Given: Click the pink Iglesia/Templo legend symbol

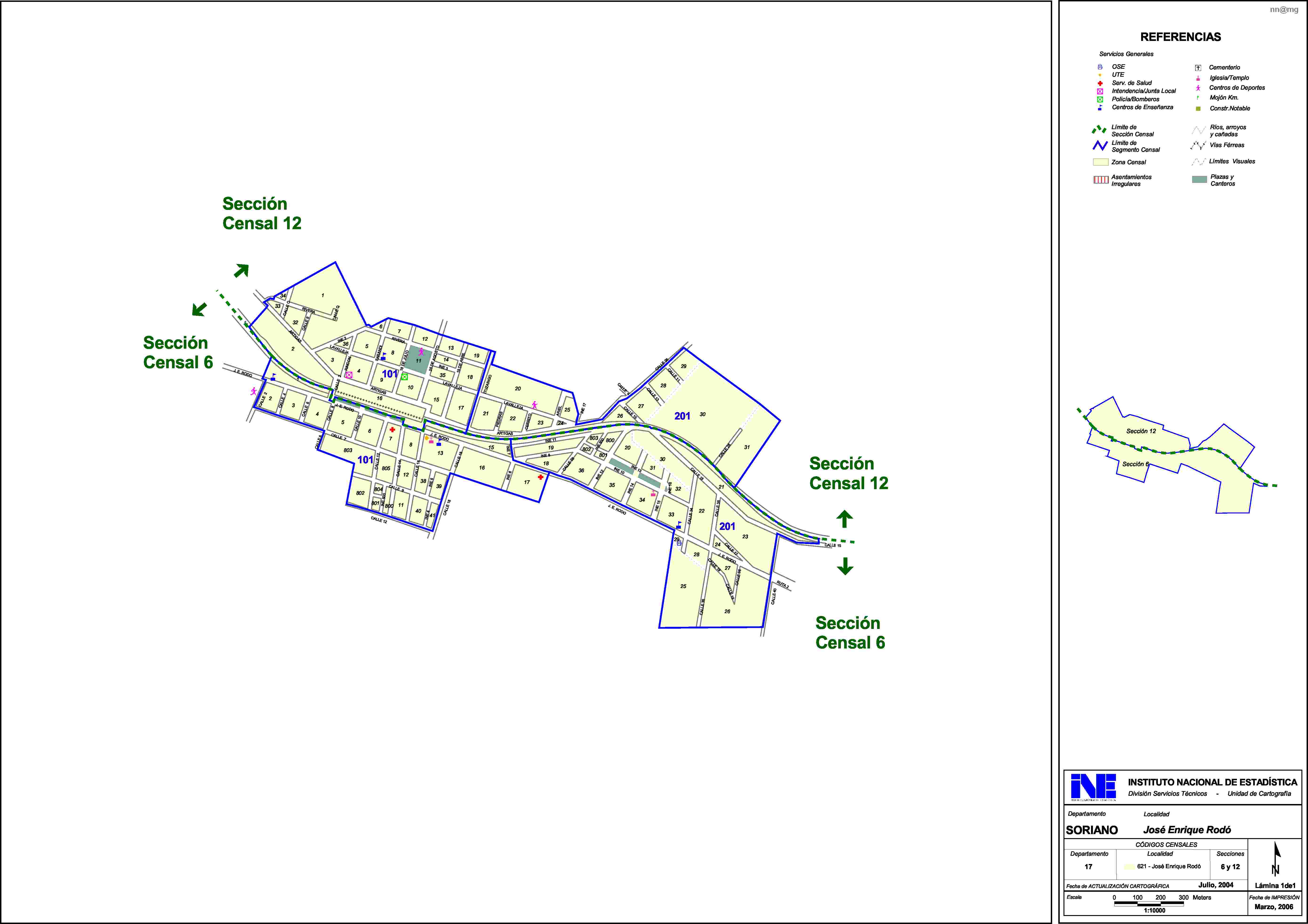Looking at the screenshot, I should 1198,78.
